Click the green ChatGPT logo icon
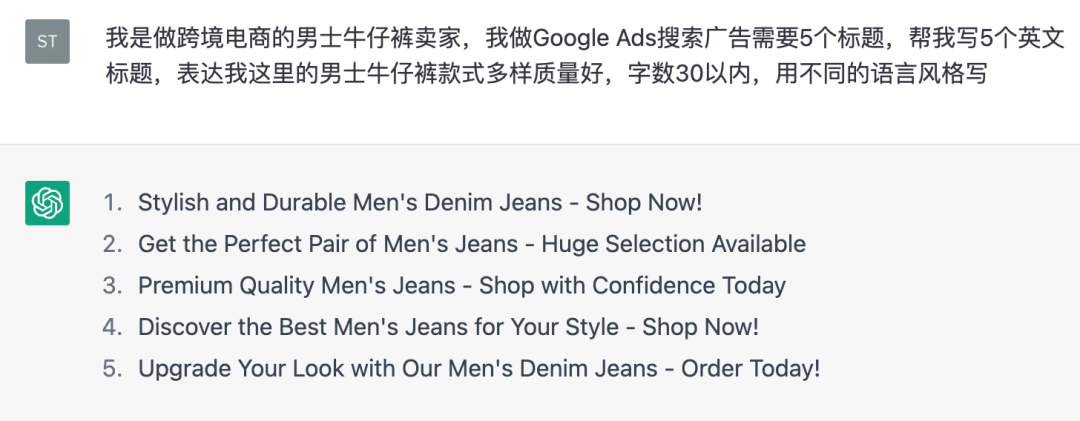This screenshot has height=421, width=1080. 47,203
